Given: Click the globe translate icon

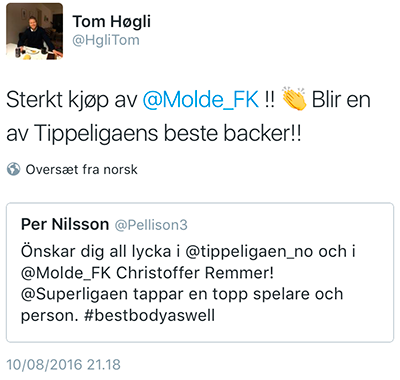Looking at the screenshot, I should (13, 169).
